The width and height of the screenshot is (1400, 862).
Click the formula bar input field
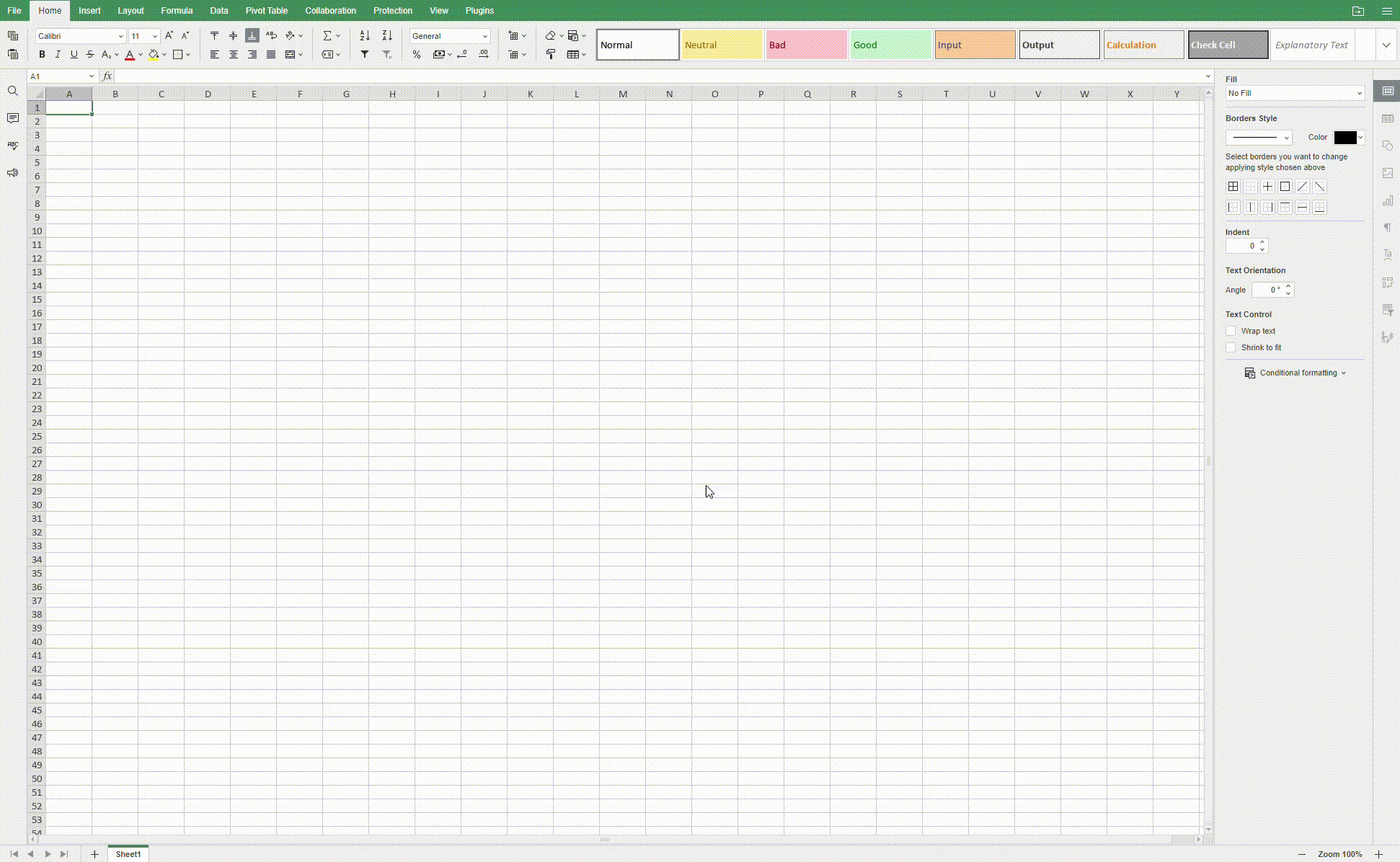pos(657,76)
